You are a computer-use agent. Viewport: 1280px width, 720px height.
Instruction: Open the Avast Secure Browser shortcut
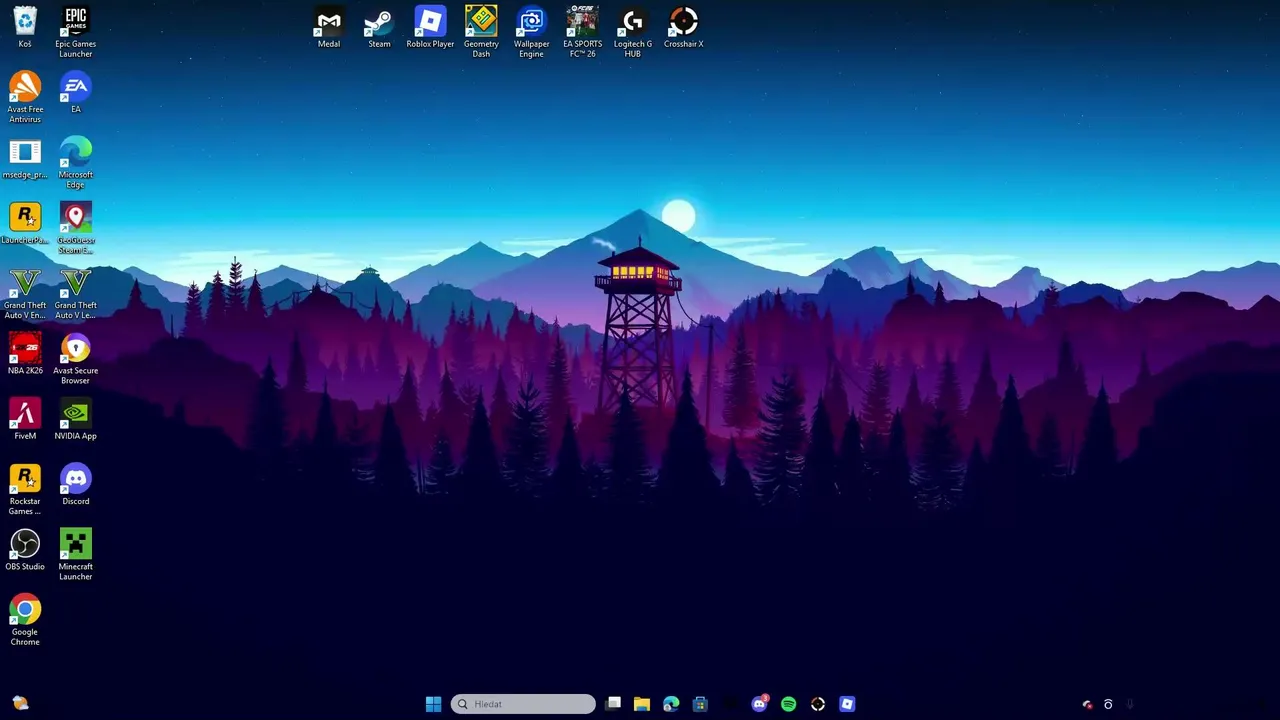(x=75, y=359)
